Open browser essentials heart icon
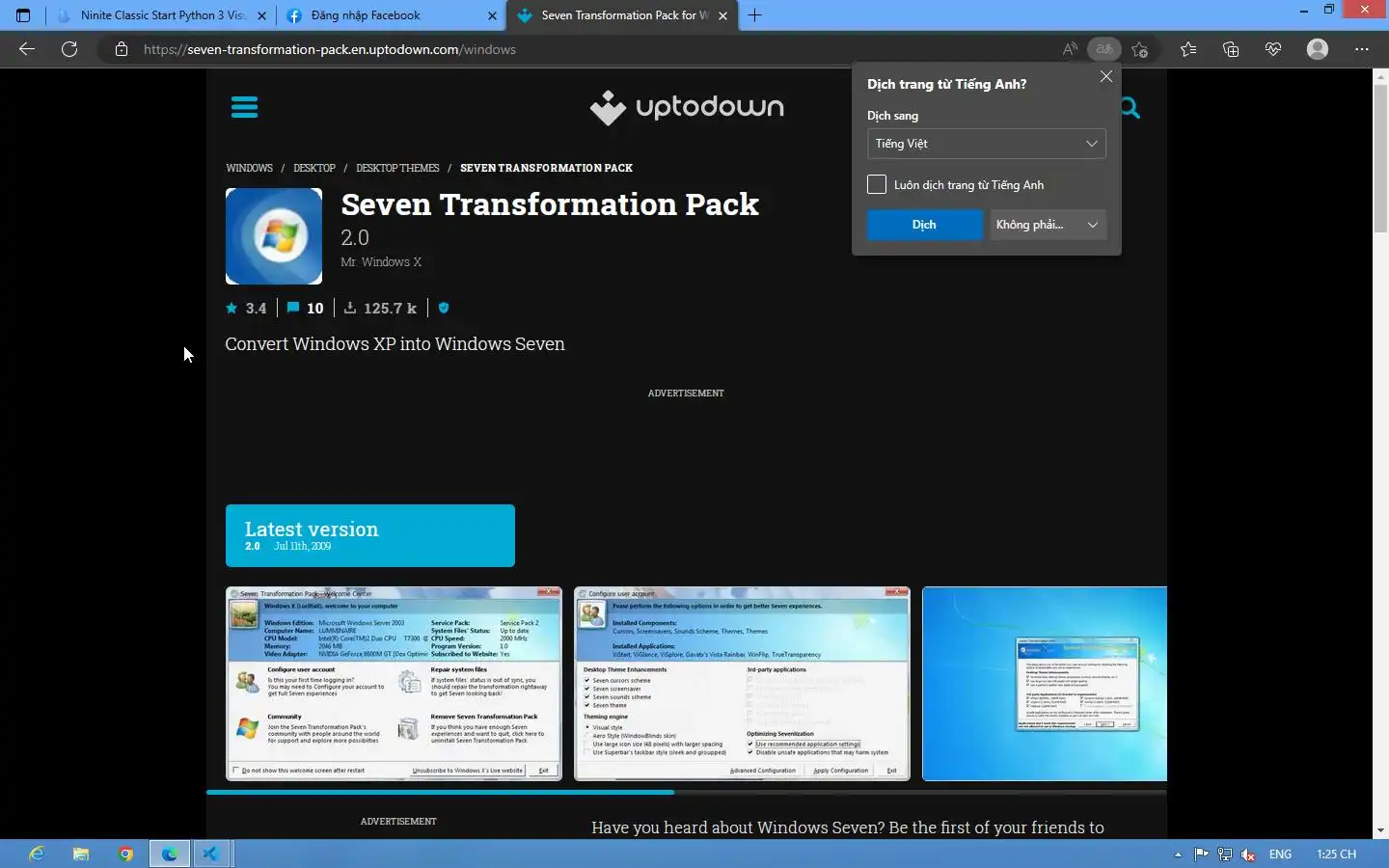This screenshot has height=868, width=1389. tap(1273, 49)
